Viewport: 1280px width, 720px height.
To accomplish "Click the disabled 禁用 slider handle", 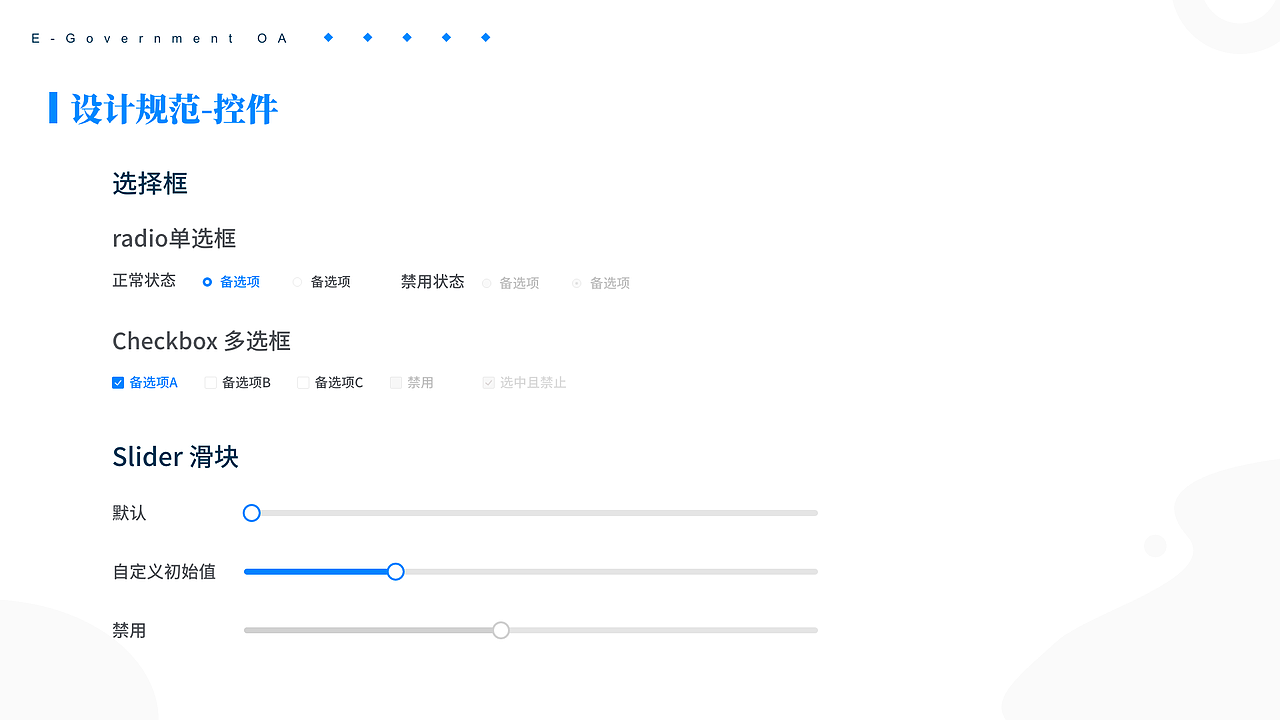I will click(501, 630).
